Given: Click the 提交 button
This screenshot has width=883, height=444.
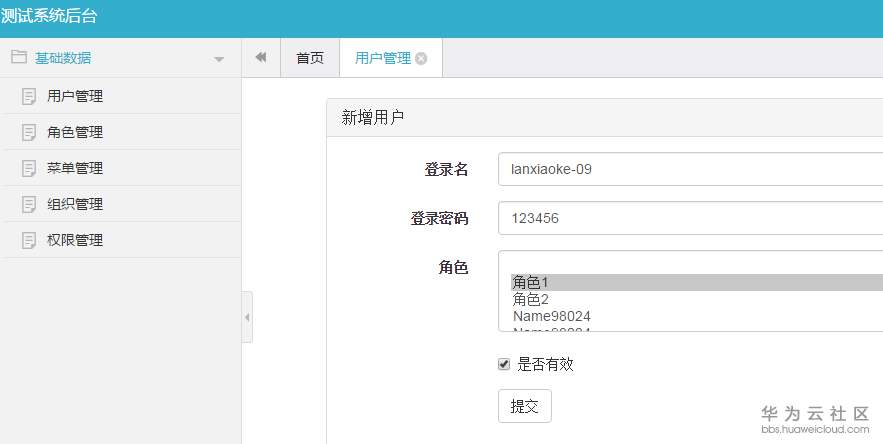Looking at the screenshot, I should (525, 406).
